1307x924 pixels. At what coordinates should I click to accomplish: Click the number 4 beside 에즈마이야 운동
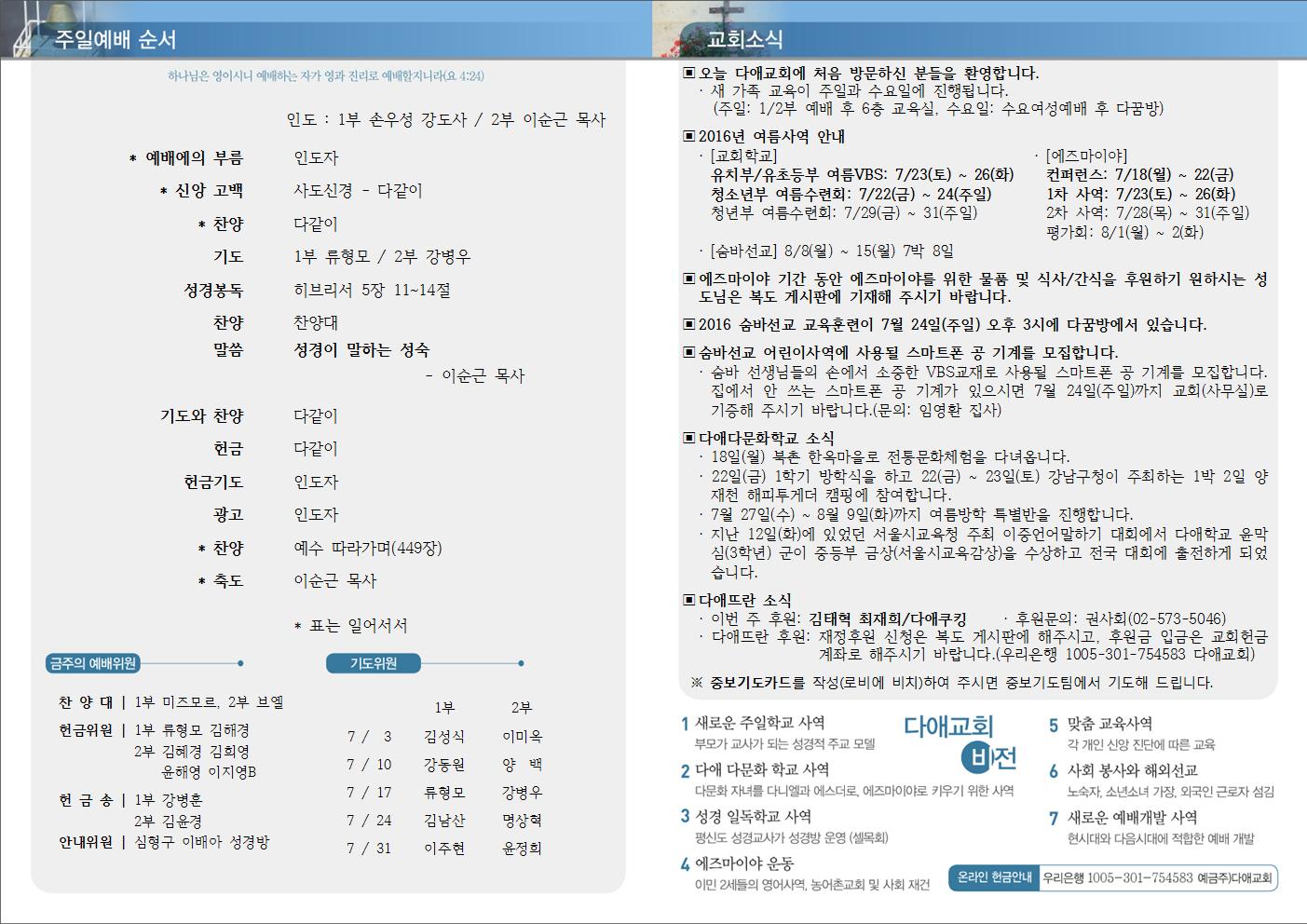click(x=685, y=864)
